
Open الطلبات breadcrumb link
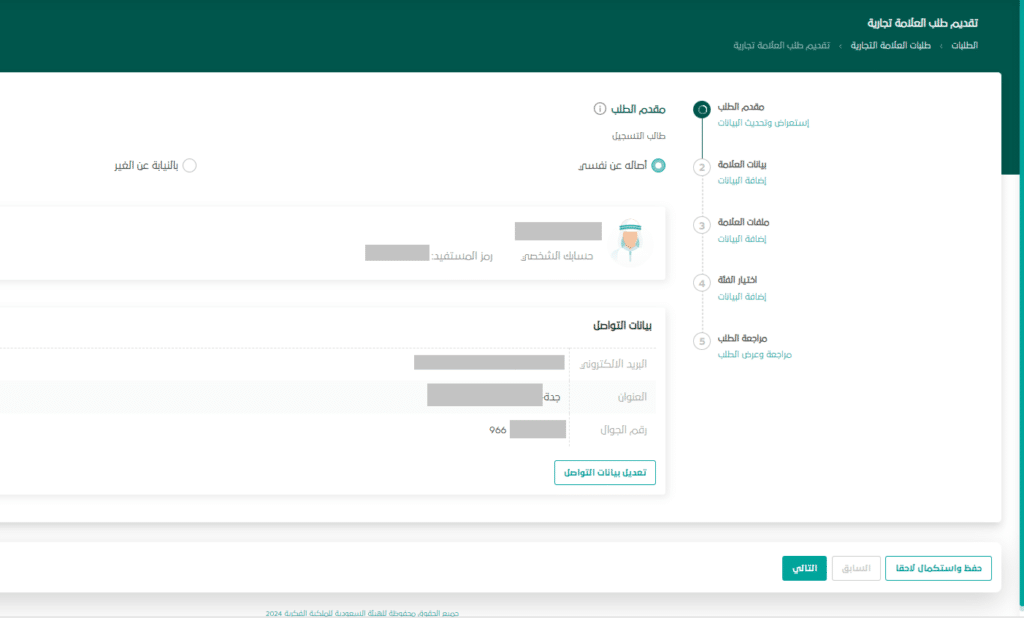(x=963, y=46)
